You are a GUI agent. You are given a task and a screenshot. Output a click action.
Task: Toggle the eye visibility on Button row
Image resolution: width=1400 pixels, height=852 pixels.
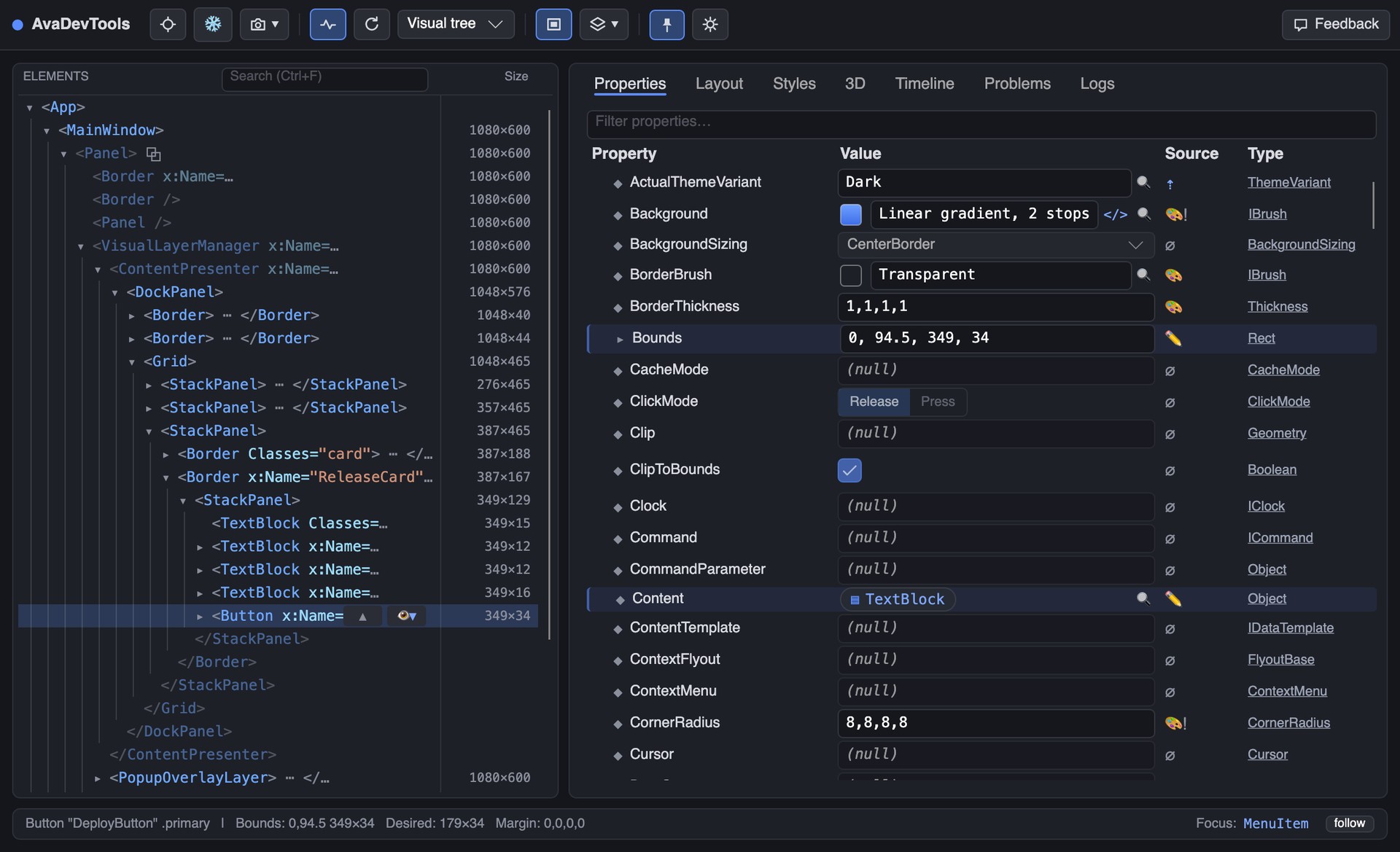tap(406, 617)
